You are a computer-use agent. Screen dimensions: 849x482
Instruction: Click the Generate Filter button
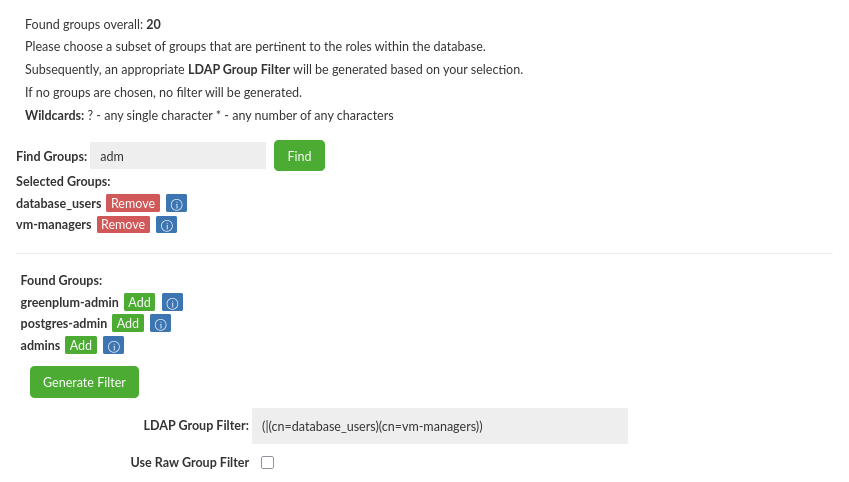pyautogui.click(x=84, y=382)
